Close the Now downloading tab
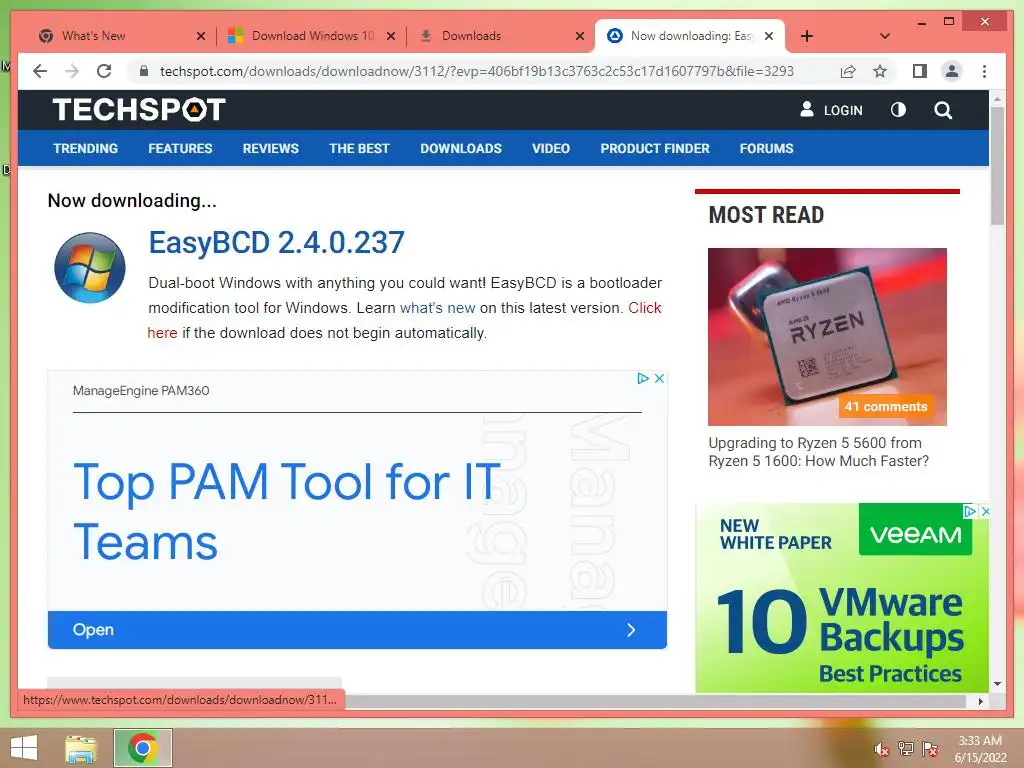This screenshot has height=768, width=1024. click(x=769, y=36)
